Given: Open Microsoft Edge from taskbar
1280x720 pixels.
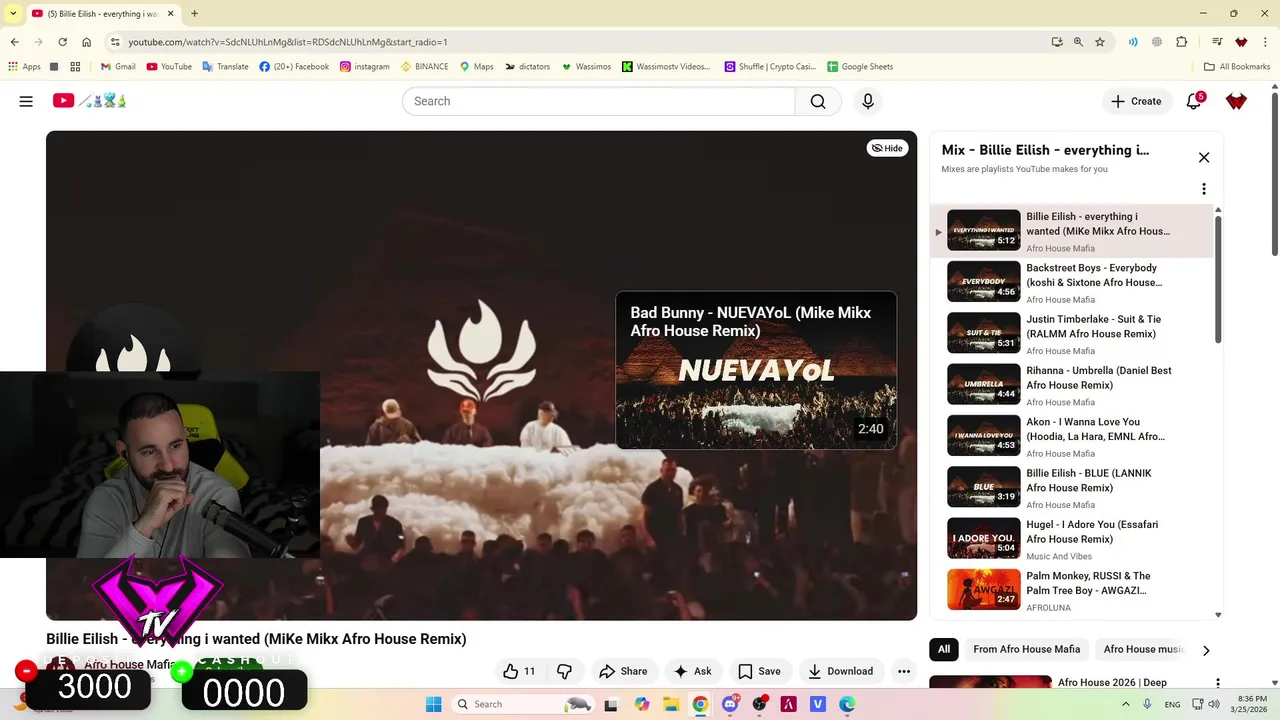Looking at the screenshot, I should pyautogui.click(x=847, y=704).
